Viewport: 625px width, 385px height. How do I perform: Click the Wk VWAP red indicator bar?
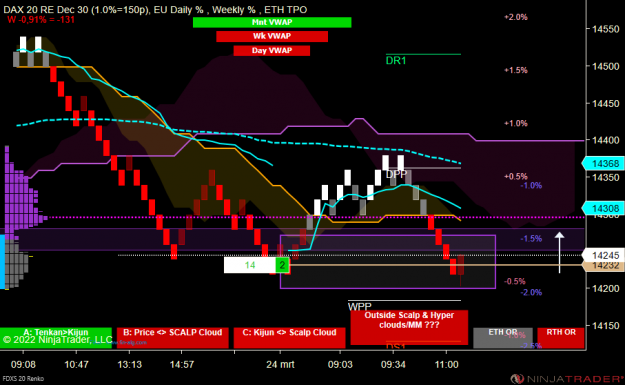(x=272, y=36)
